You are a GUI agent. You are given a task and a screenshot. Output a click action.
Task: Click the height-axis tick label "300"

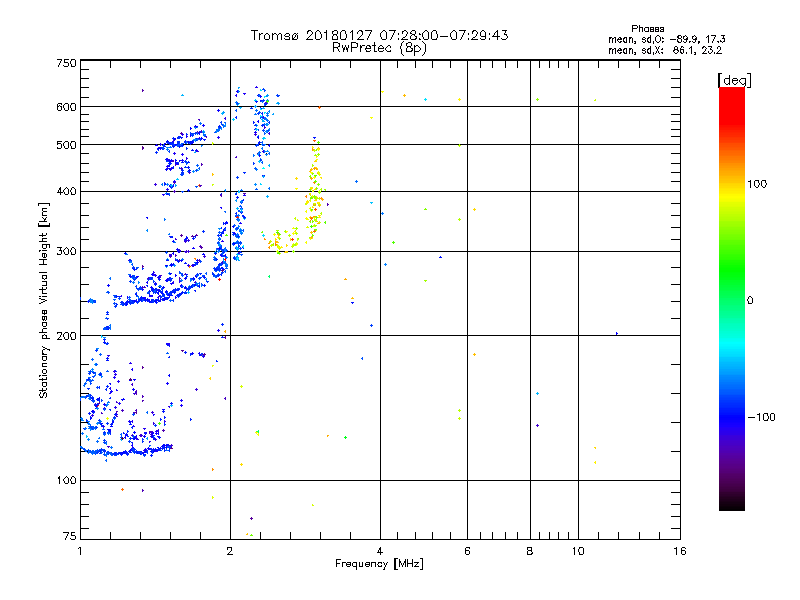(66, 252)
